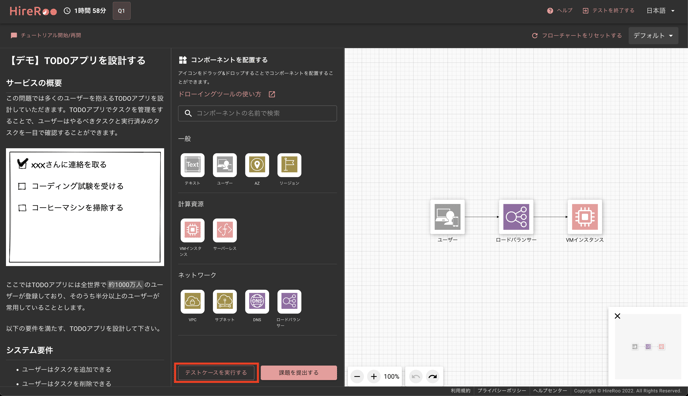Open the デフォルト dropdown
The image size is (688, 396).
[653, 36]
